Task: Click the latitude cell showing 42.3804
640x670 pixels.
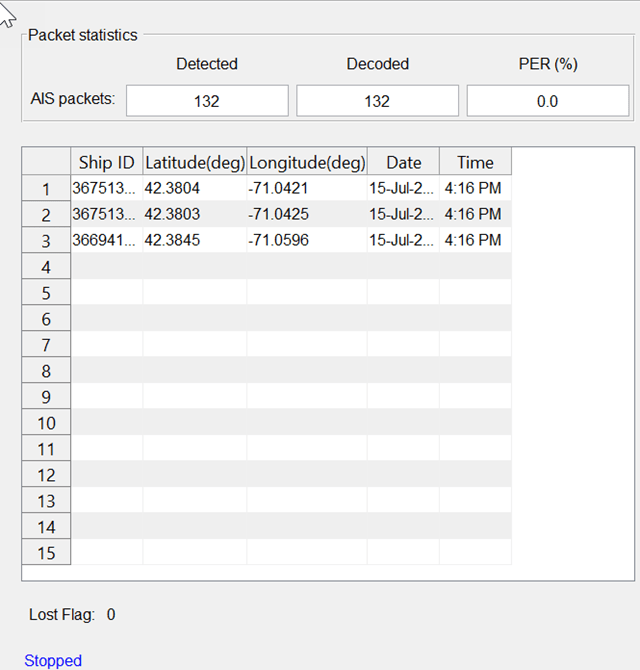Action: coord(195,188)
